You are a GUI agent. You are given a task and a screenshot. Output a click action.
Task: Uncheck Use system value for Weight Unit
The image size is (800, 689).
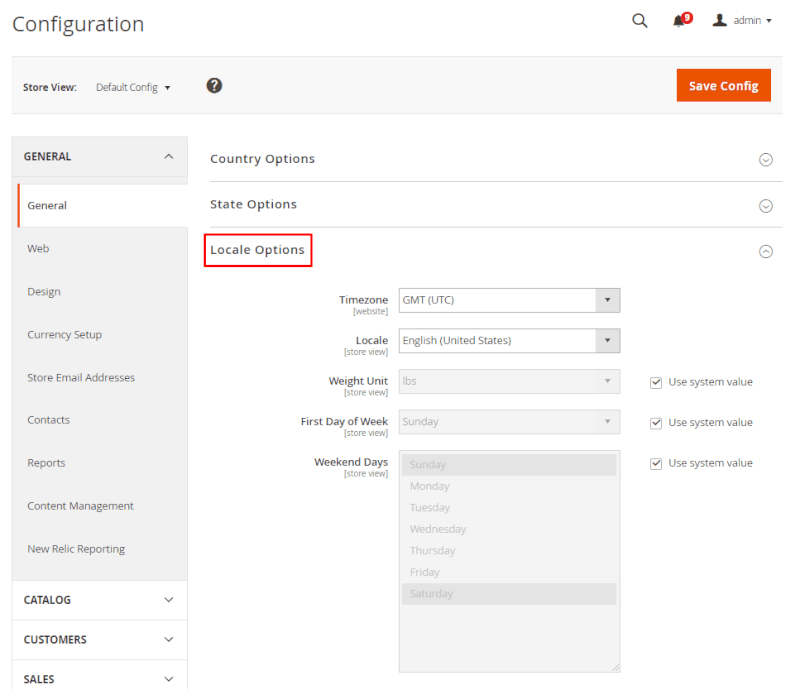click(656, 382)
